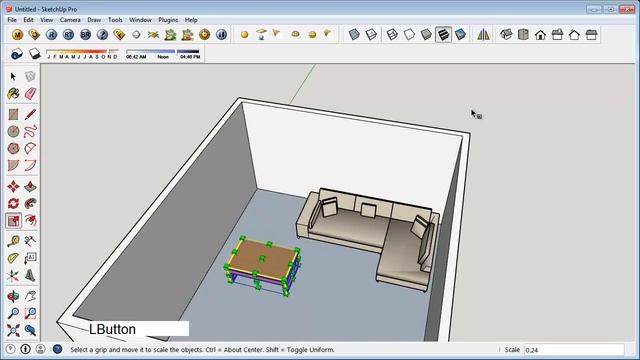Viewport: 640px width, 360px height.
Task: Open the Edit menu
Action: click(28, 20)
